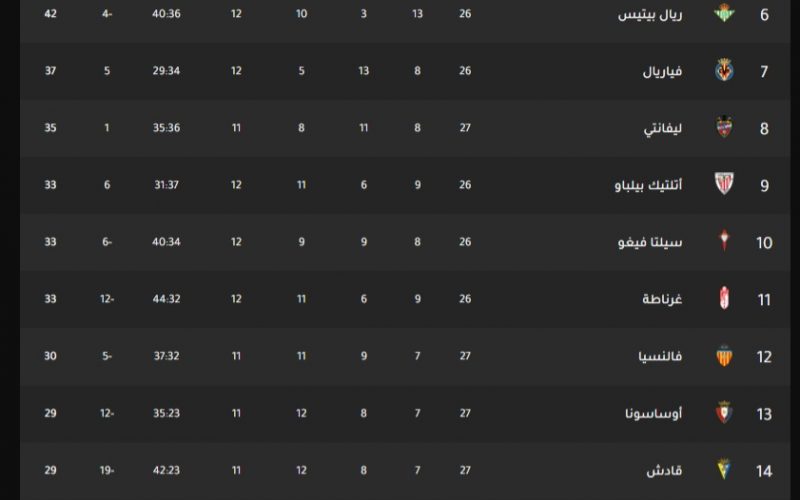
Task: Click the Osasuna club crest
Action: pos(724,412)
